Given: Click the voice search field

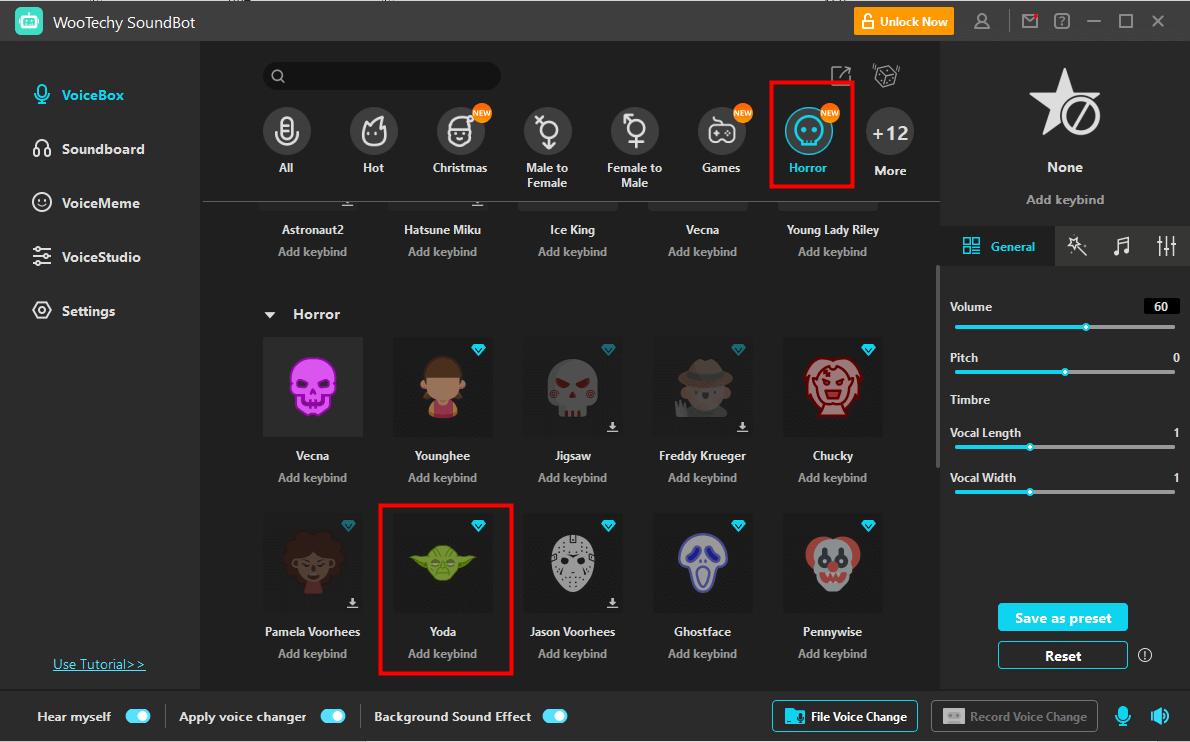Looking at the screenshot, I should pos(382,76).
